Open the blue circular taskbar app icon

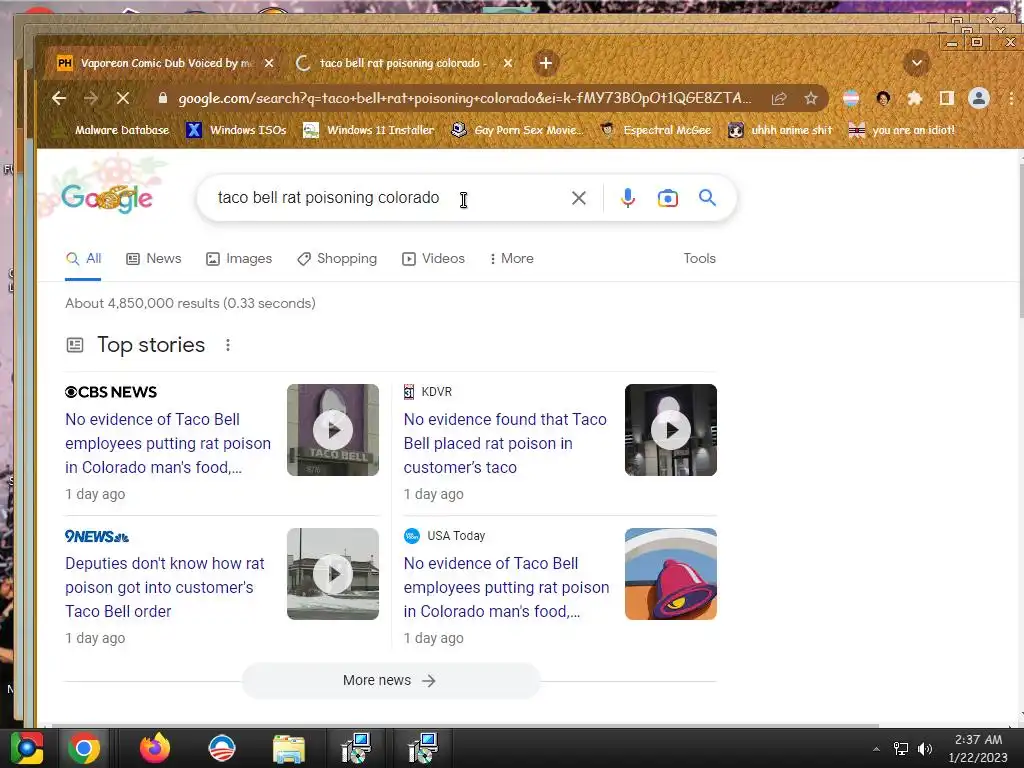[222, 748]
